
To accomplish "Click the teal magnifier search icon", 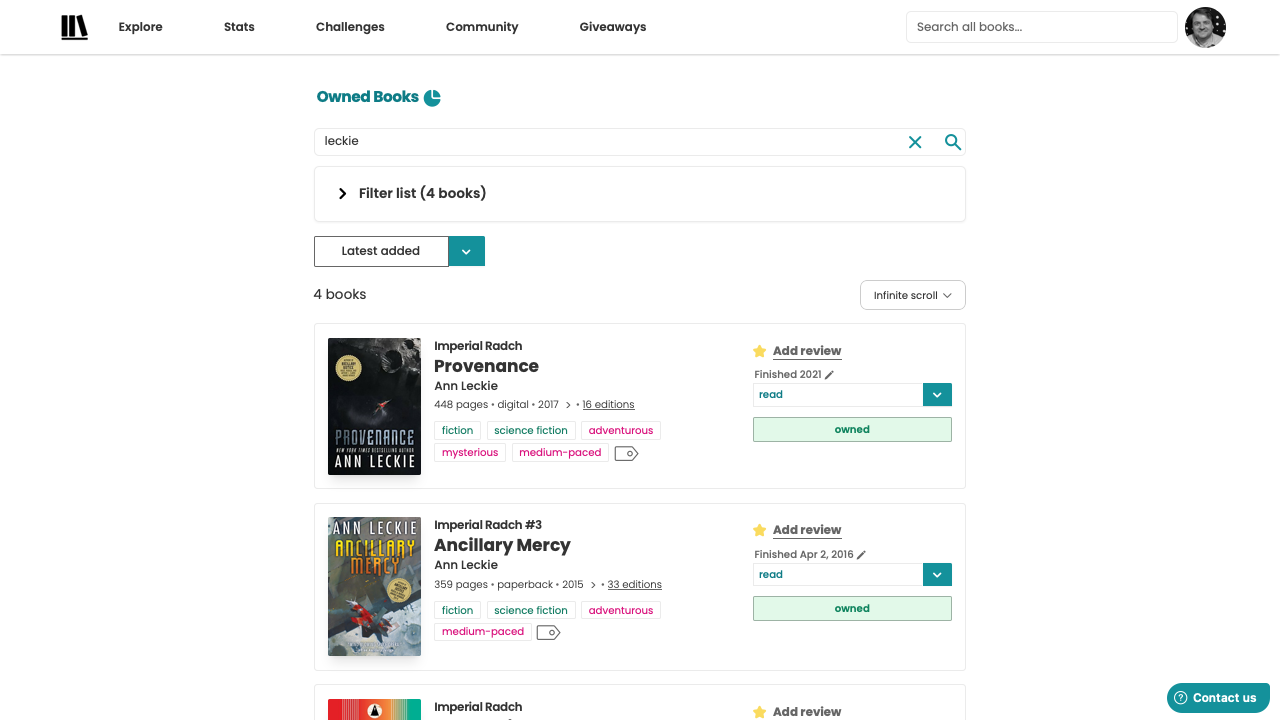I will pyautogui.click(x=952, y=142).
